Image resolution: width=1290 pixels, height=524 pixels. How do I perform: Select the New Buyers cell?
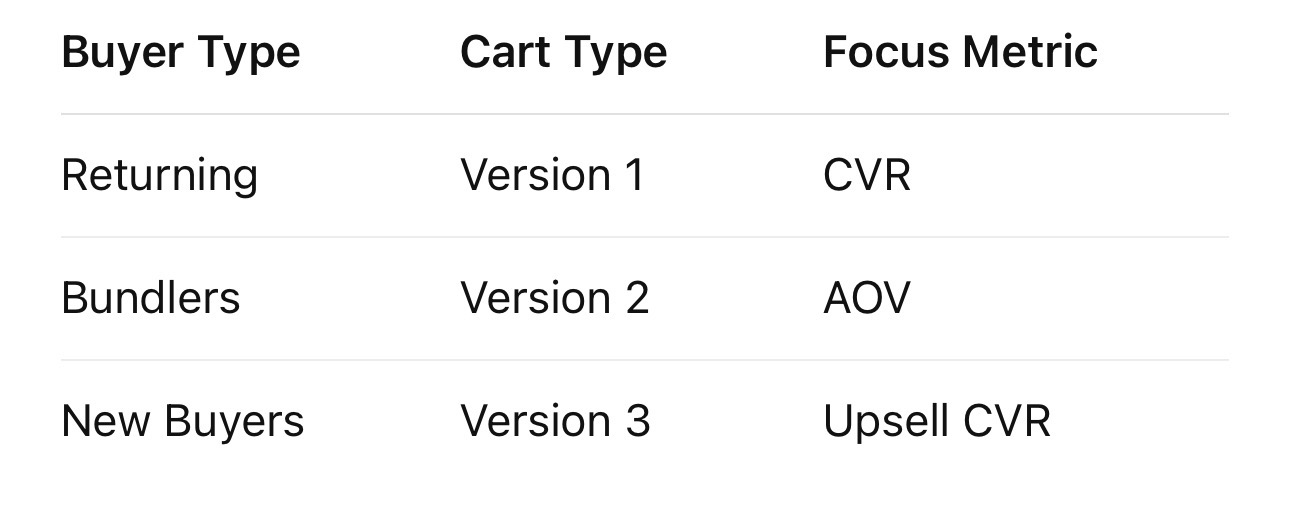click(x=182, y=421)
